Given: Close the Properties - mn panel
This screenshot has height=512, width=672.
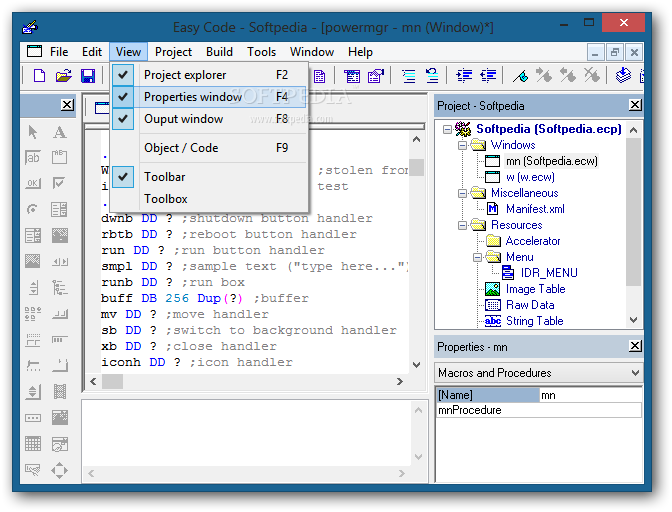Looking at the screenshot, I should coord(635,346).
